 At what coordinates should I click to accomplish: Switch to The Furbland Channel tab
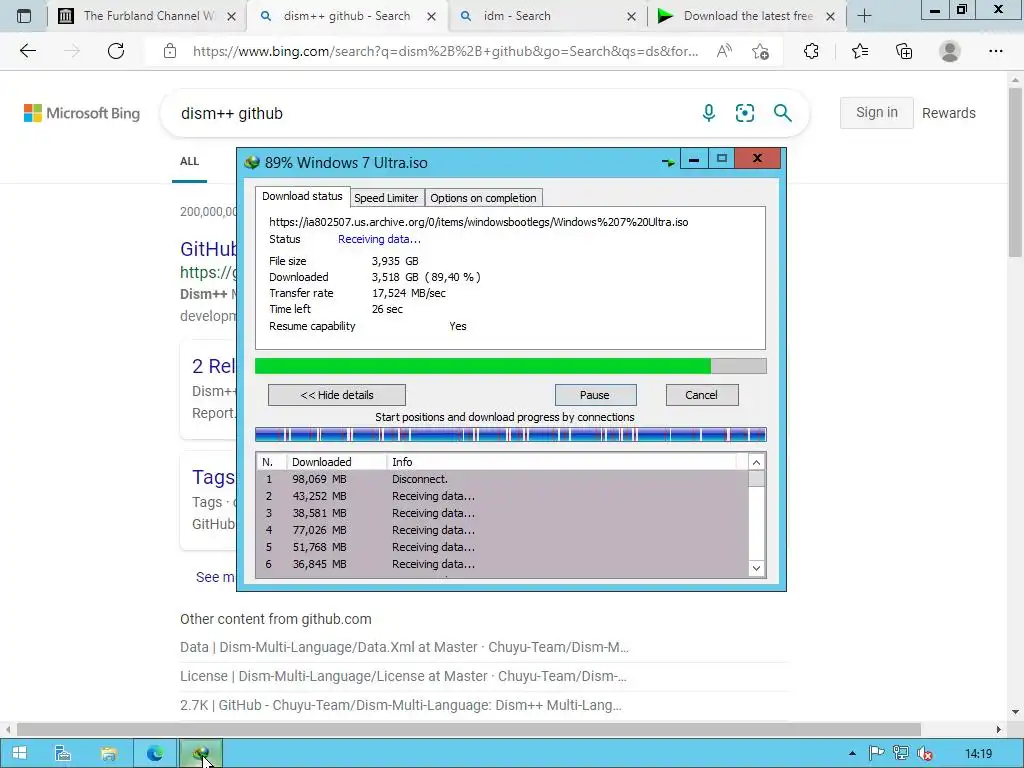(148, 16)
